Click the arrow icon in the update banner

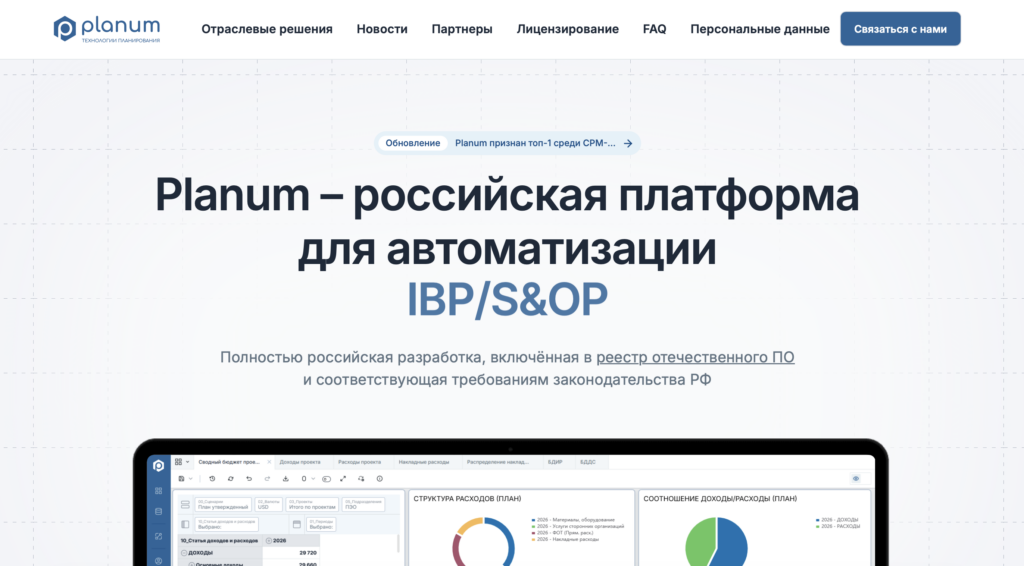(628, 144)
